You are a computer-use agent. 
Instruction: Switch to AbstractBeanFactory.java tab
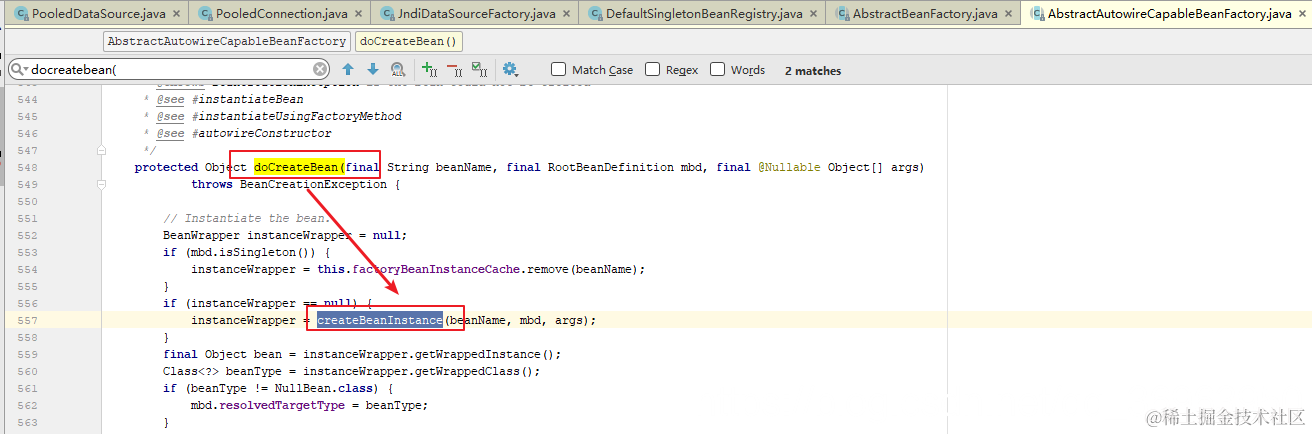point(925,14)
